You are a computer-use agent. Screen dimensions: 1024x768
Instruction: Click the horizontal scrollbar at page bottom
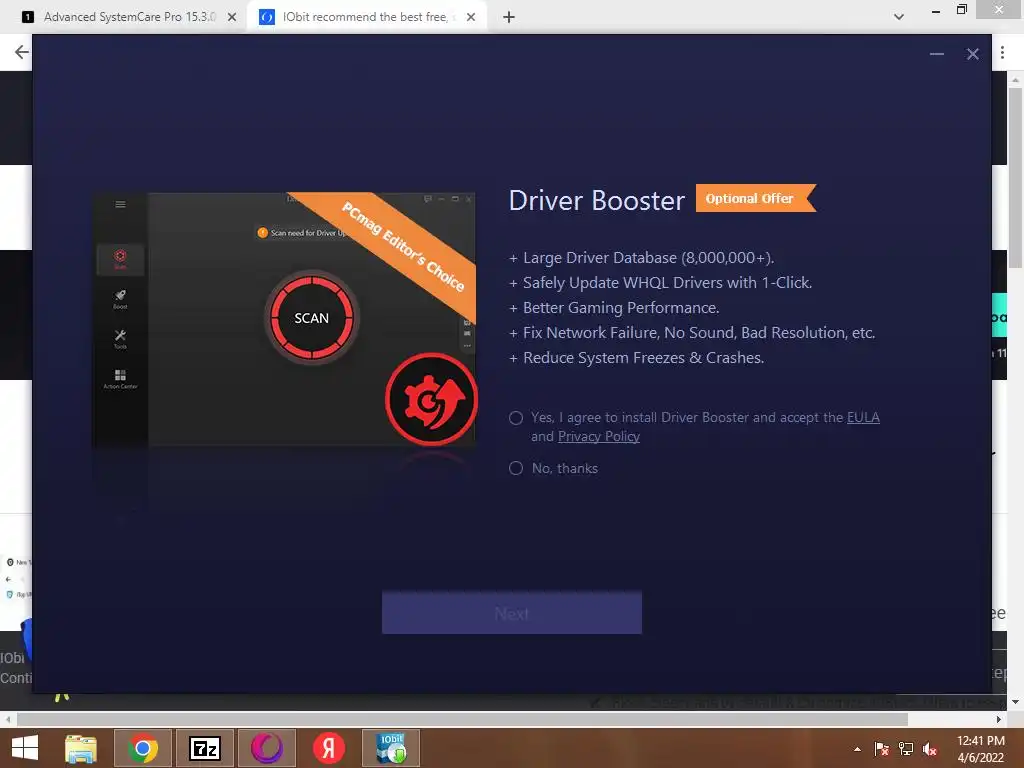(462, 719)
